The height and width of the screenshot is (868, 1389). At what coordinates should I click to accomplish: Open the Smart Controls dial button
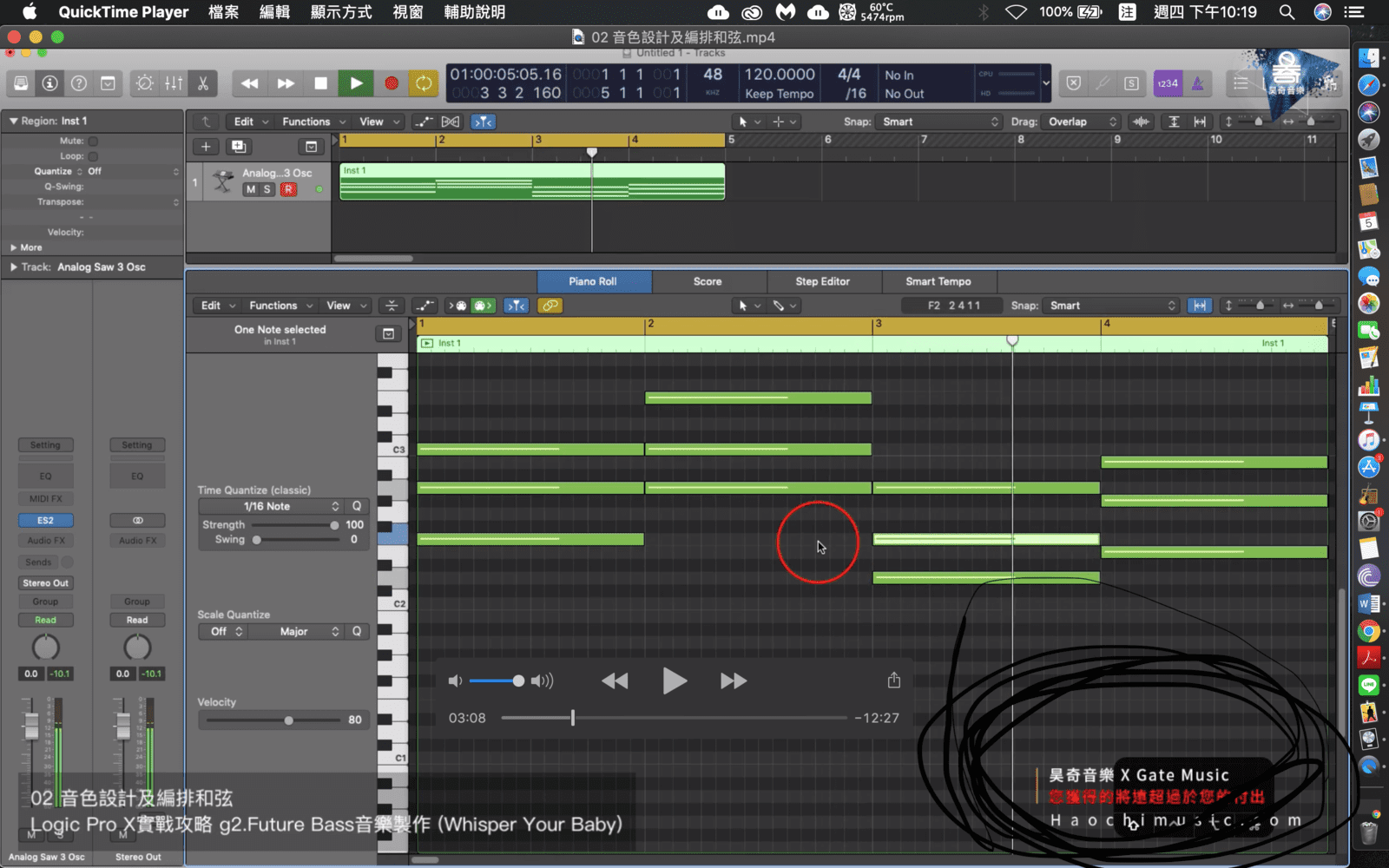click(145, 83)
